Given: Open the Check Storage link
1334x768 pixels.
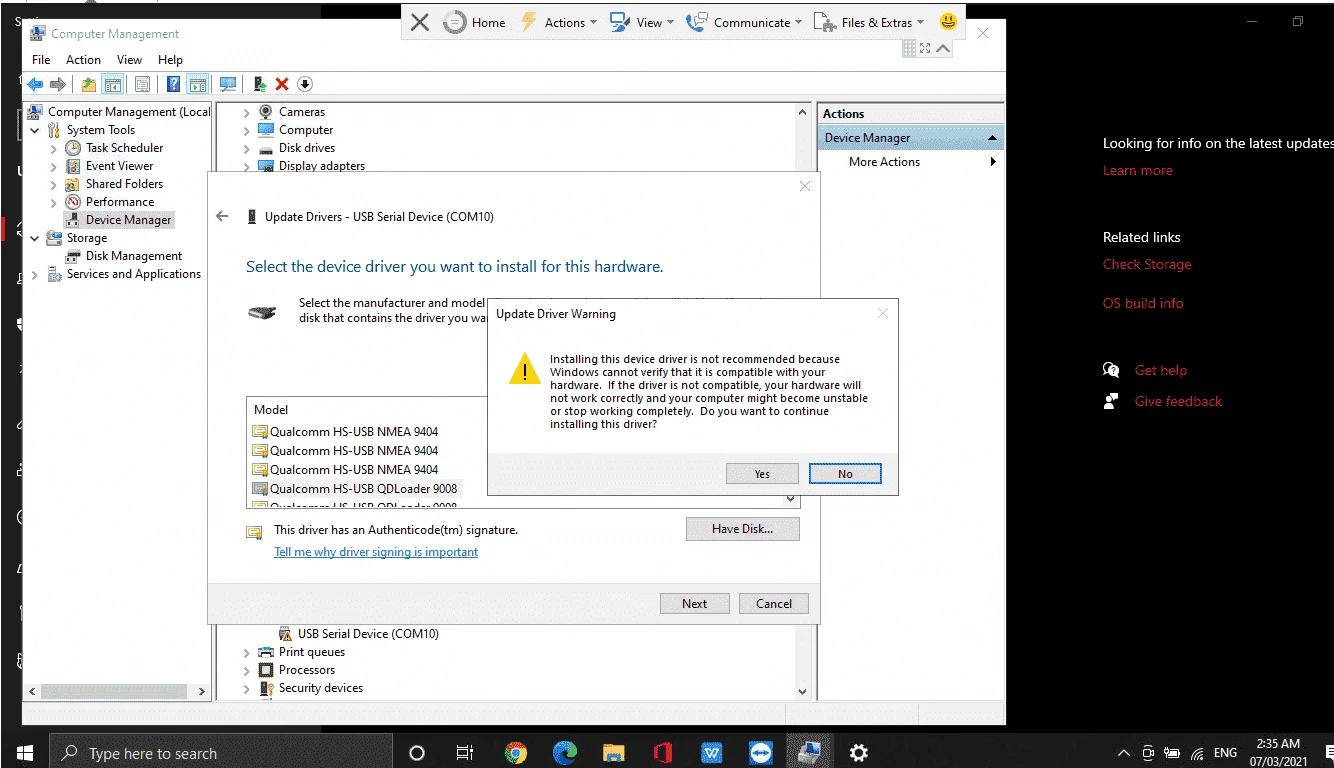Looking at the screenshot, I should point(1147,264).
